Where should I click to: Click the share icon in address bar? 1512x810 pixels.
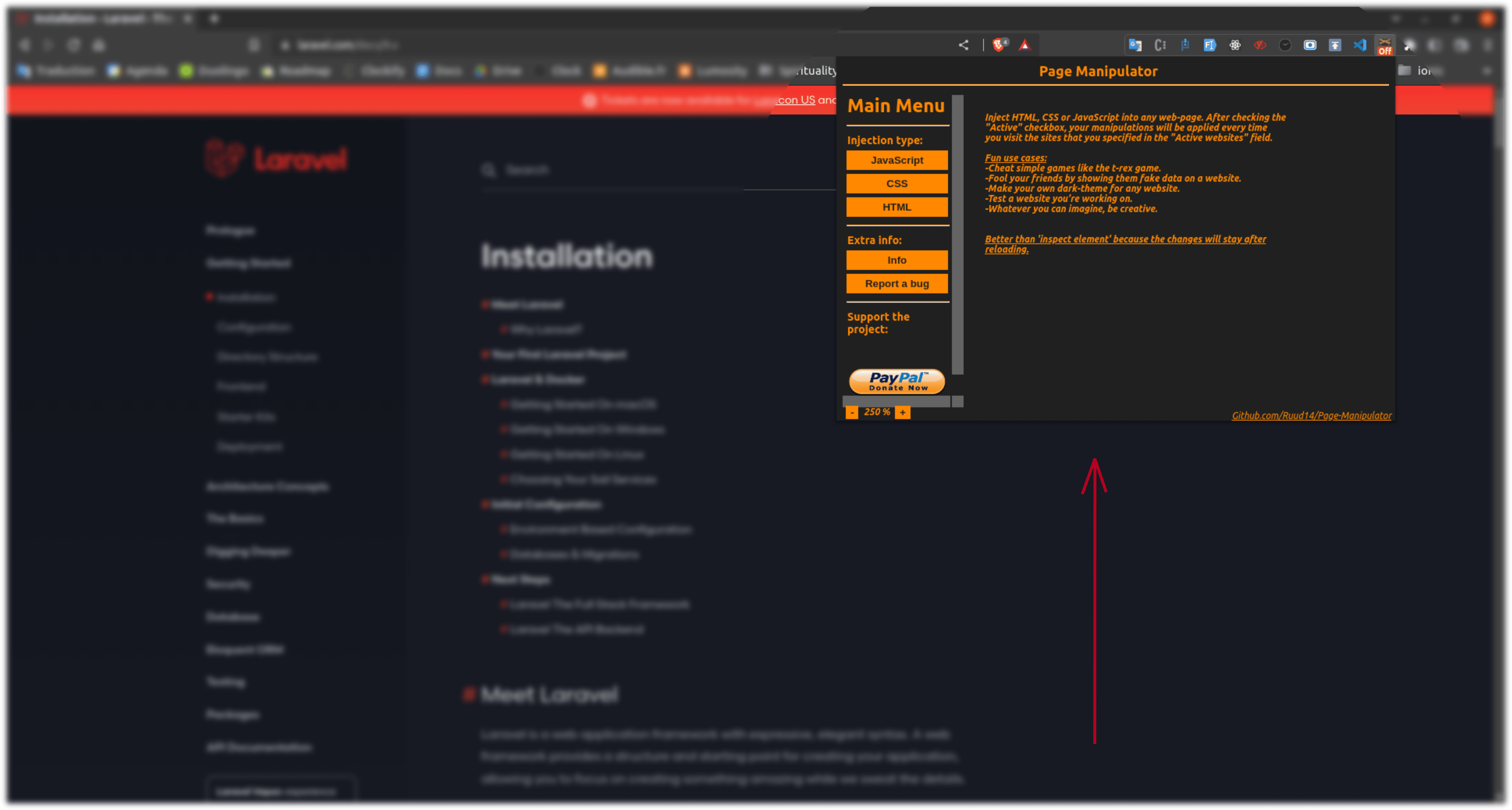tap(963, 45)
